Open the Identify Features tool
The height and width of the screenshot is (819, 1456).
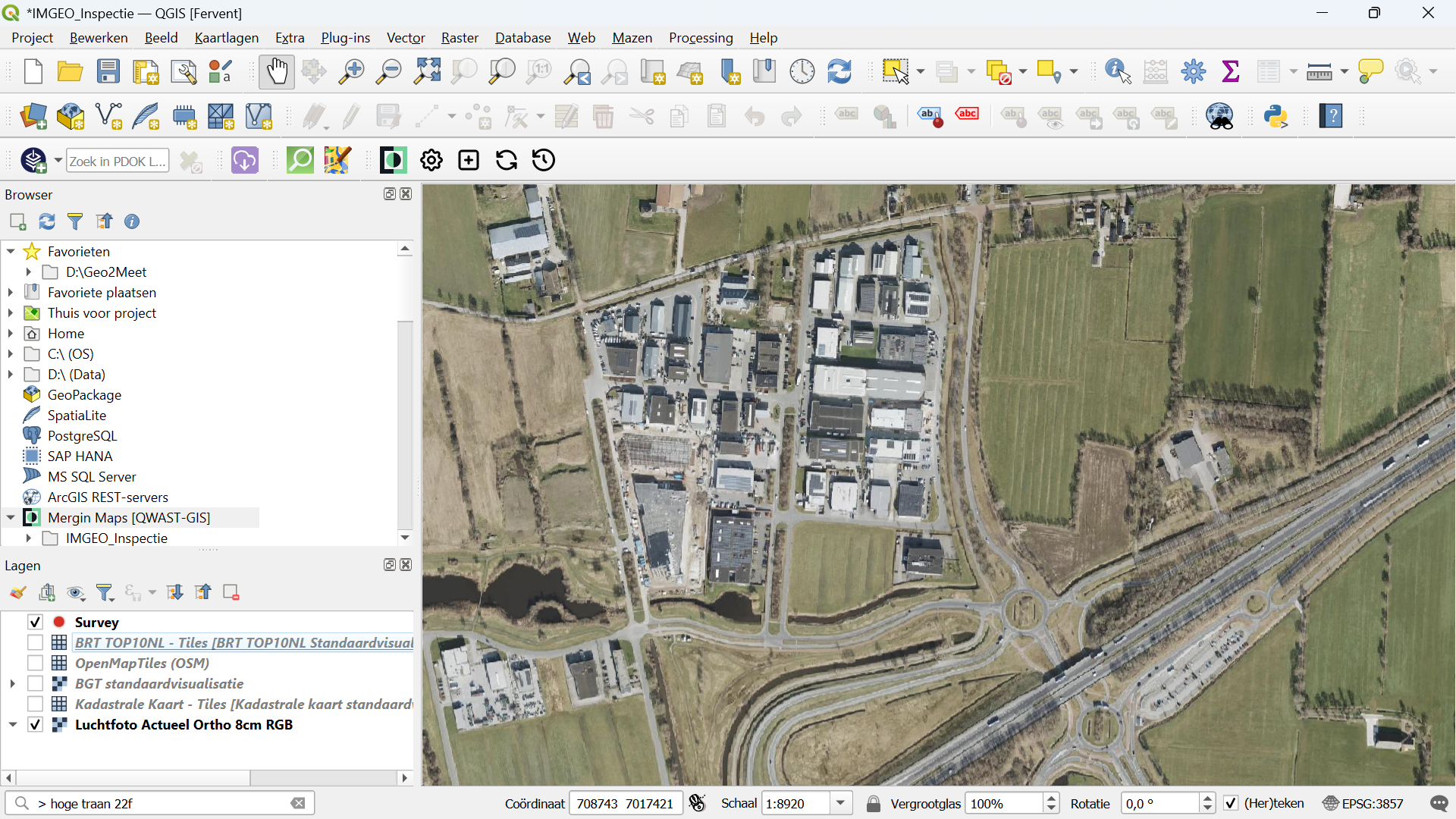(1118, 72)
